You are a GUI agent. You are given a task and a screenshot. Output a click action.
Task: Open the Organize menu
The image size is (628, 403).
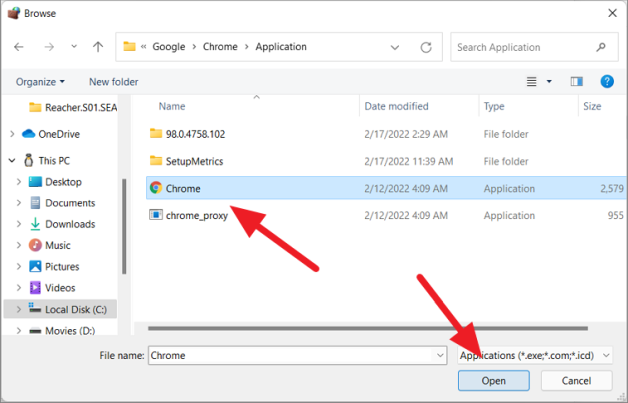(x=40, y=82)
